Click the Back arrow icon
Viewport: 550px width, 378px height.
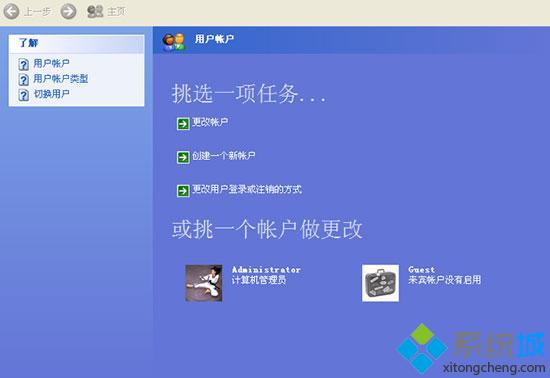click(11, 11)
